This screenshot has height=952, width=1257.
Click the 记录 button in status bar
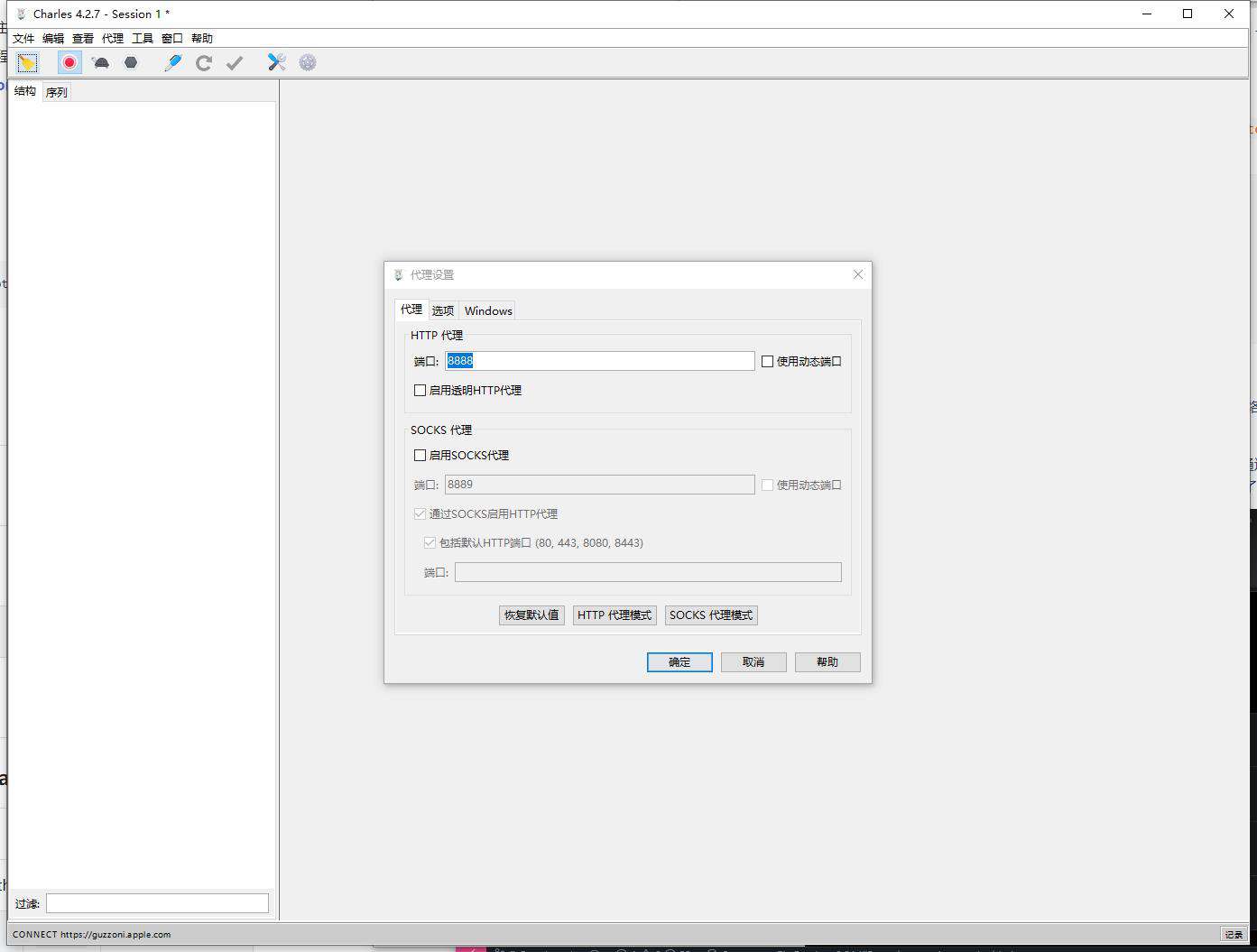[1234, 934]
